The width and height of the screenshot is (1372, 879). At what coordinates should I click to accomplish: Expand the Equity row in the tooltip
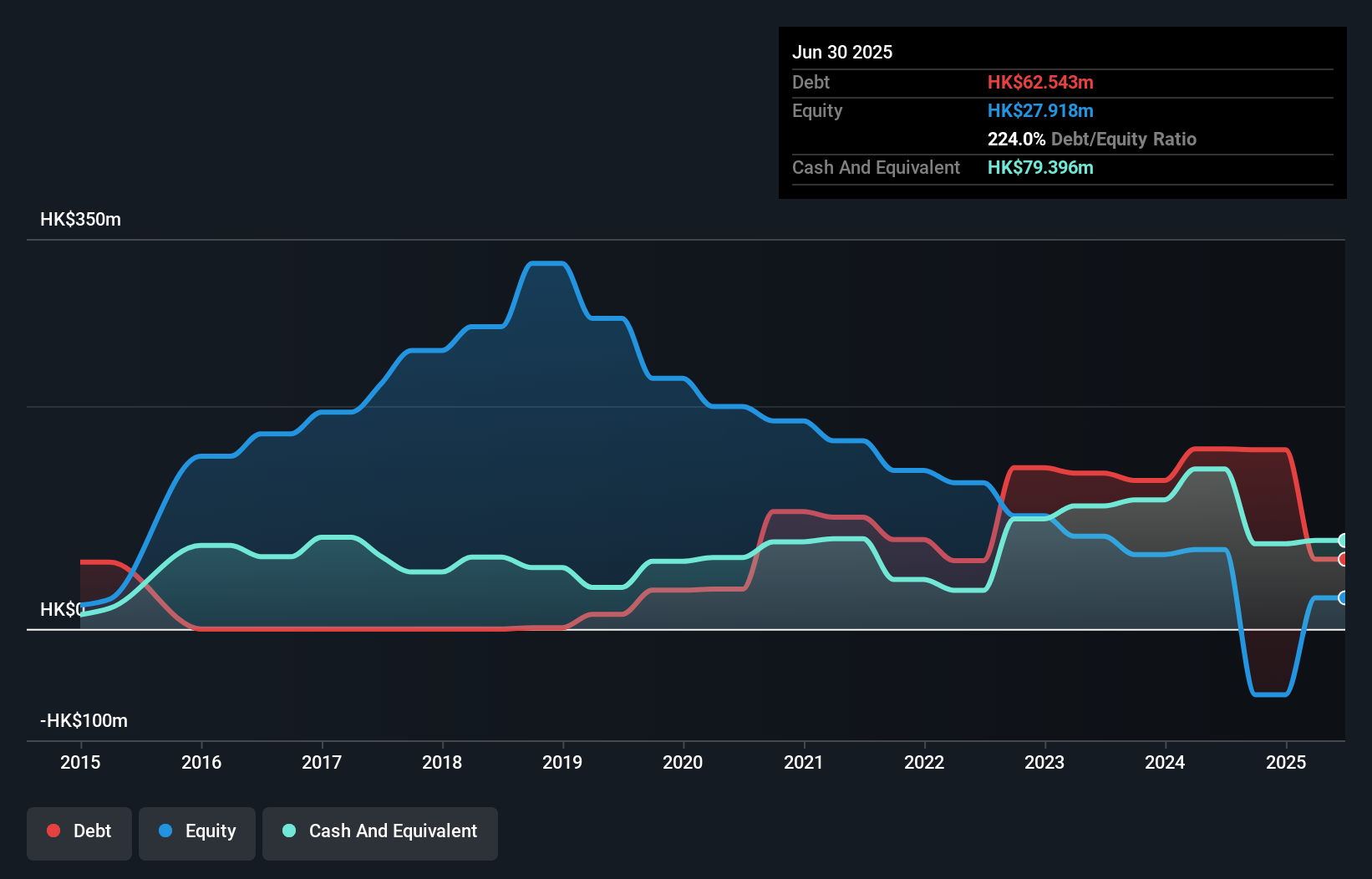point(816,110)
